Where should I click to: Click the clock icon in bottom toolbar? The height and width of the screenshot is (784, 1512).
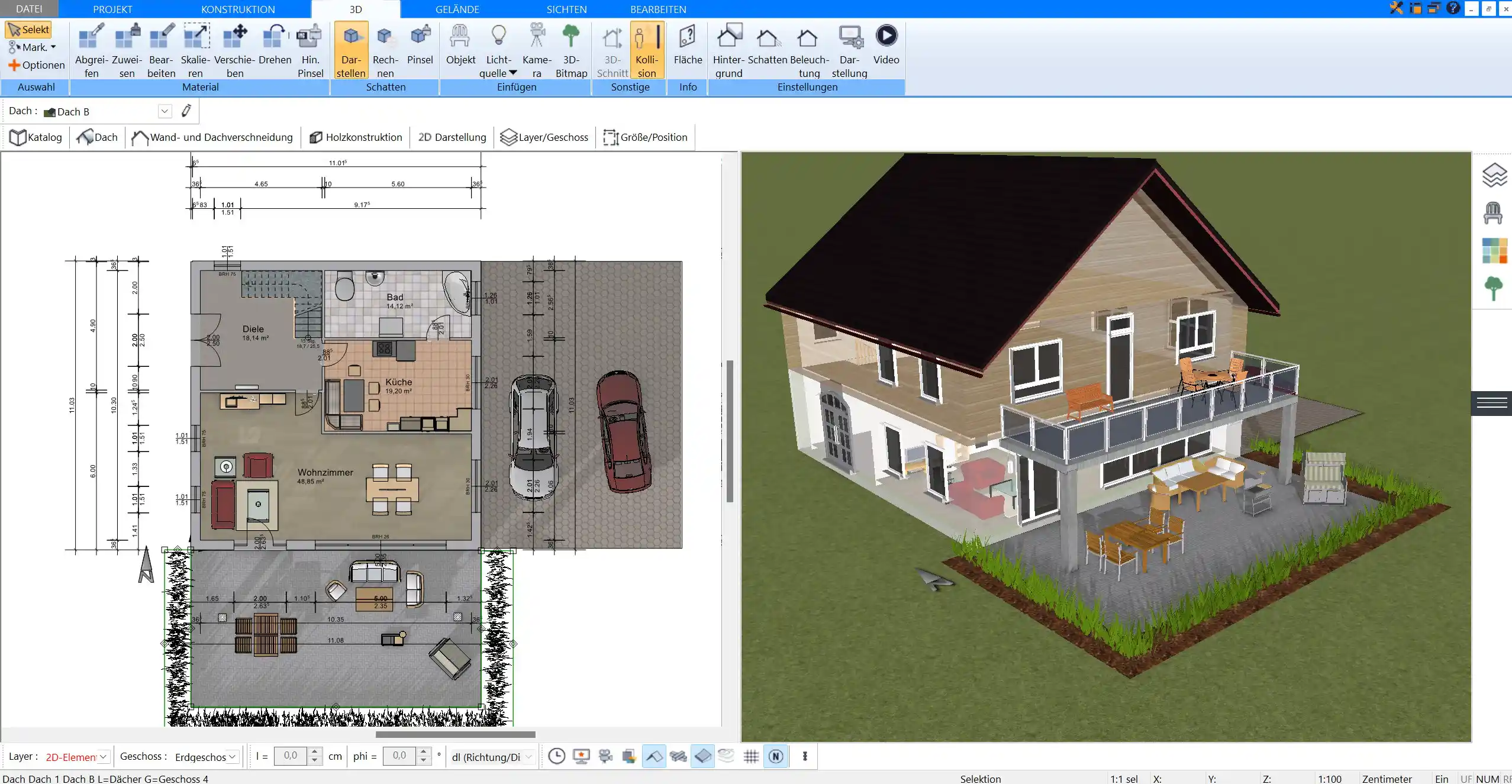556,756
